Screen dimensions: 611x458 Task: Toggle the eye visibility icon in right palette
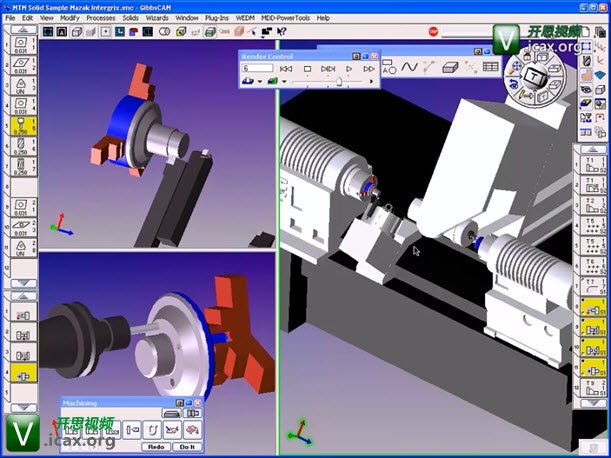point(586,90)
